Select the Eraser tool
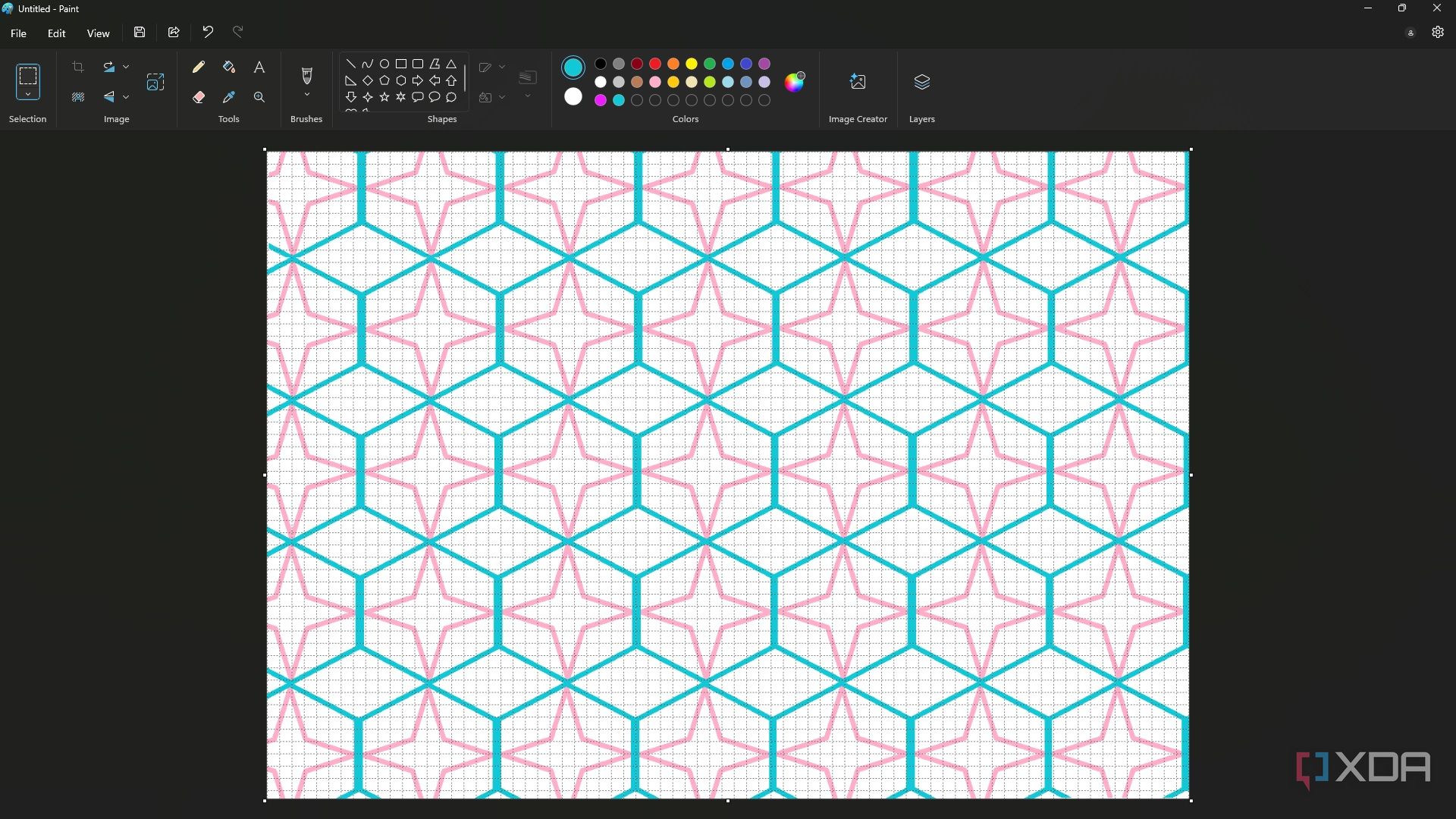Screen dimensions: 1456x819 coord(199,97)
